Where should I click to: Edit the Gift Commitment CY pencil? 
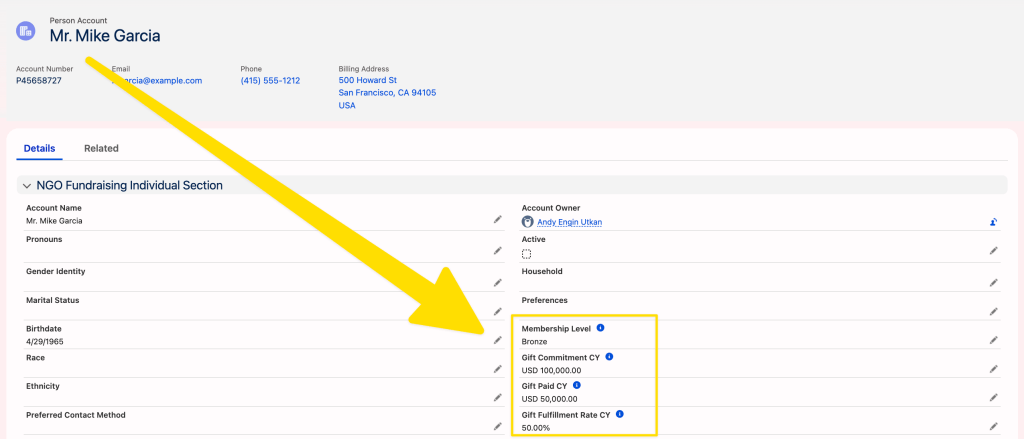tap(993, 368)
